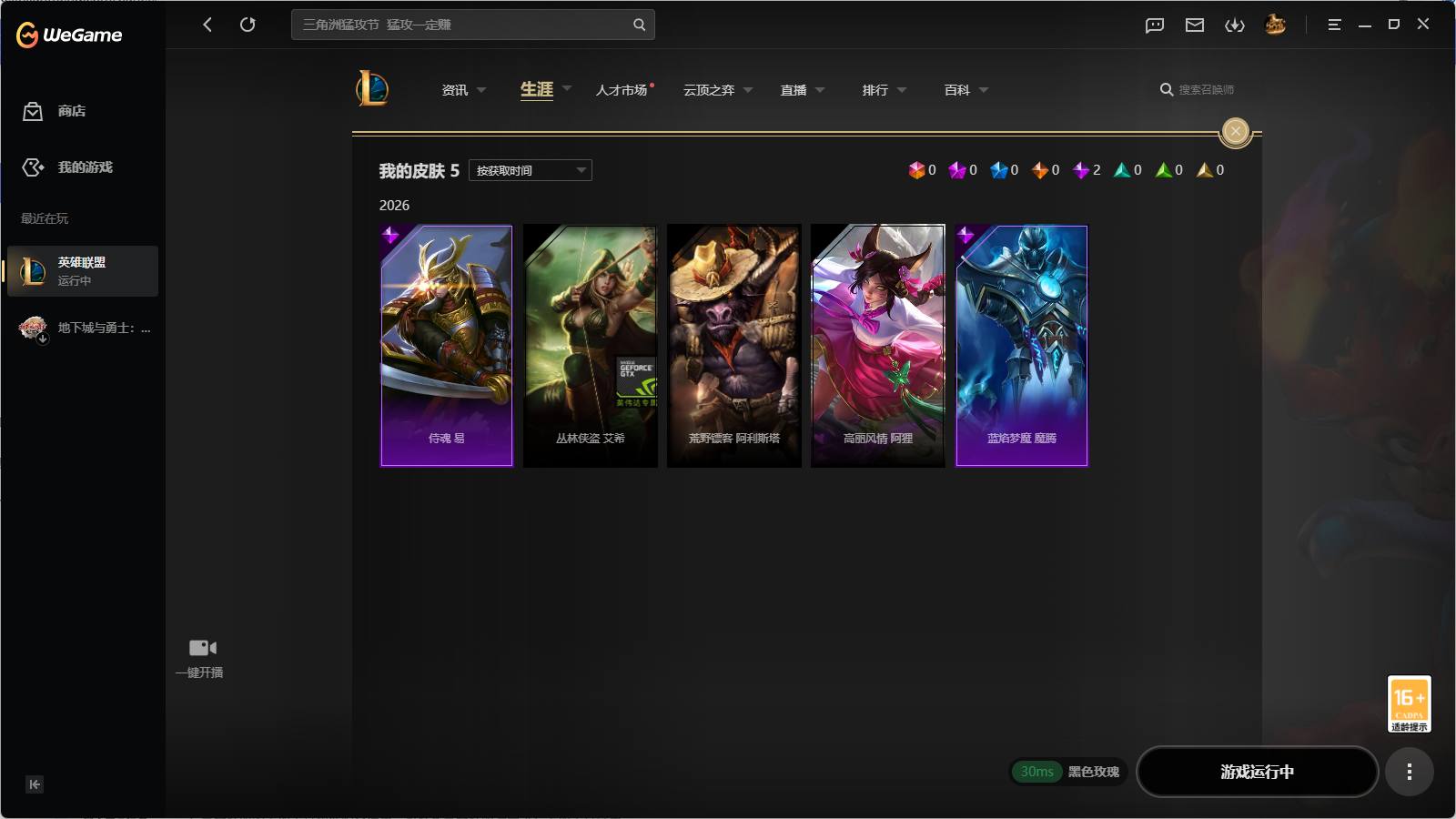Open the League of Legends logo home
This screenshot has width=1456, height=819.
pyautogui.click(x=372, y=89)
